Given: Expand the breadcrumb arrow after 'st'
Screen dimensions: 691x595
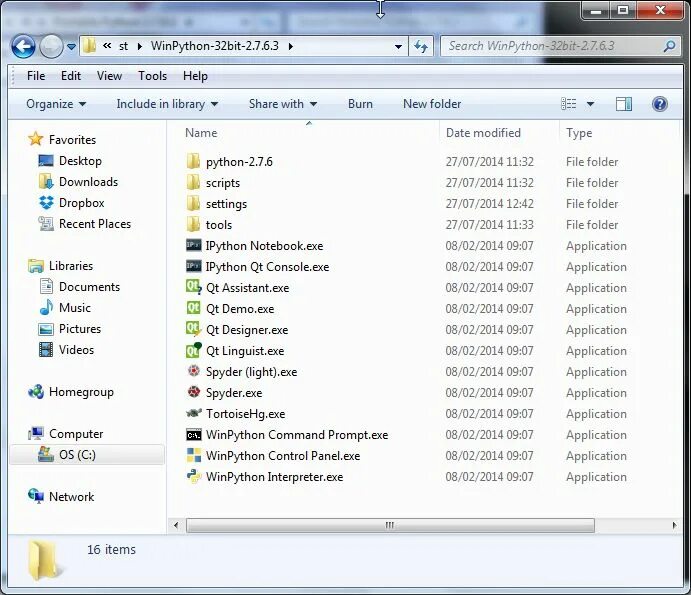Looking at the screenshot, I should pyautogui.click(x=140, y=46).
